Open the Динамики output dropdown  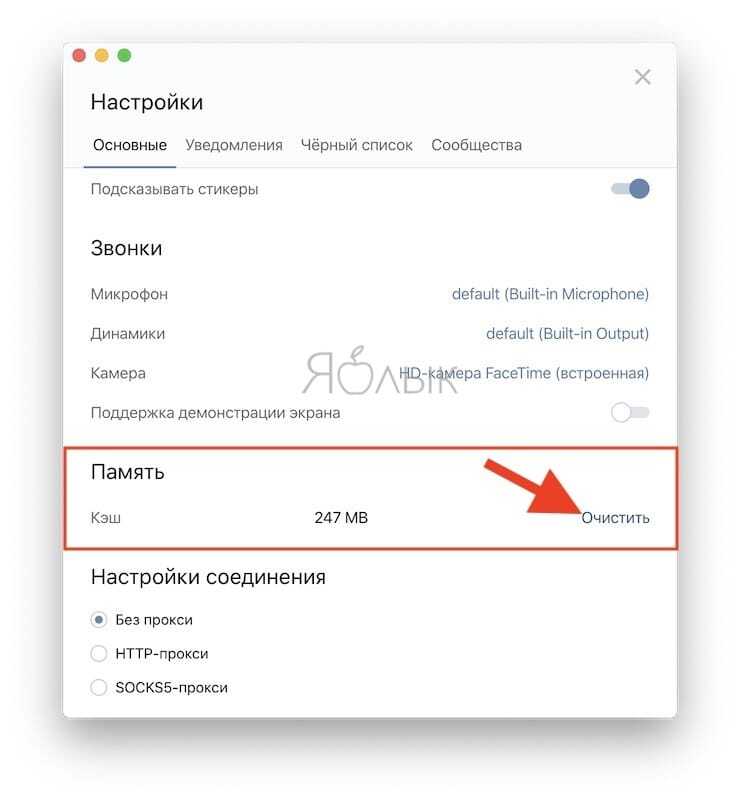pyautogui.click(x=567, y=334)
